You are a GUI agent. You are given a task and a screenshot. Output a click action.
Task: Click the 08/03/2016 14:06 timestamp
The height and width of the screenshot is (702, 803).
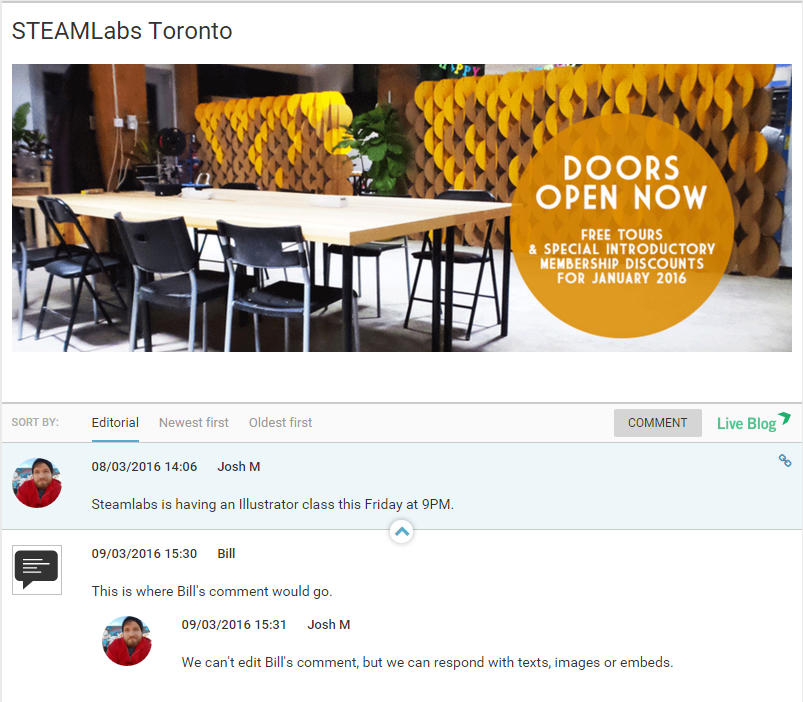click(144, 466)
